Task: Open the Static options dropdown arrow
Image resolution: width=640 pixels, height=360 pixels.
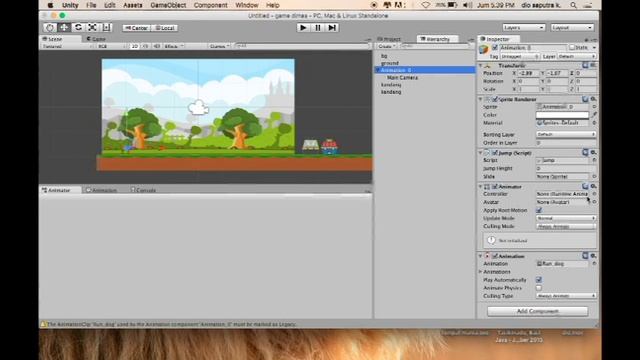Action: click(594, 47)
